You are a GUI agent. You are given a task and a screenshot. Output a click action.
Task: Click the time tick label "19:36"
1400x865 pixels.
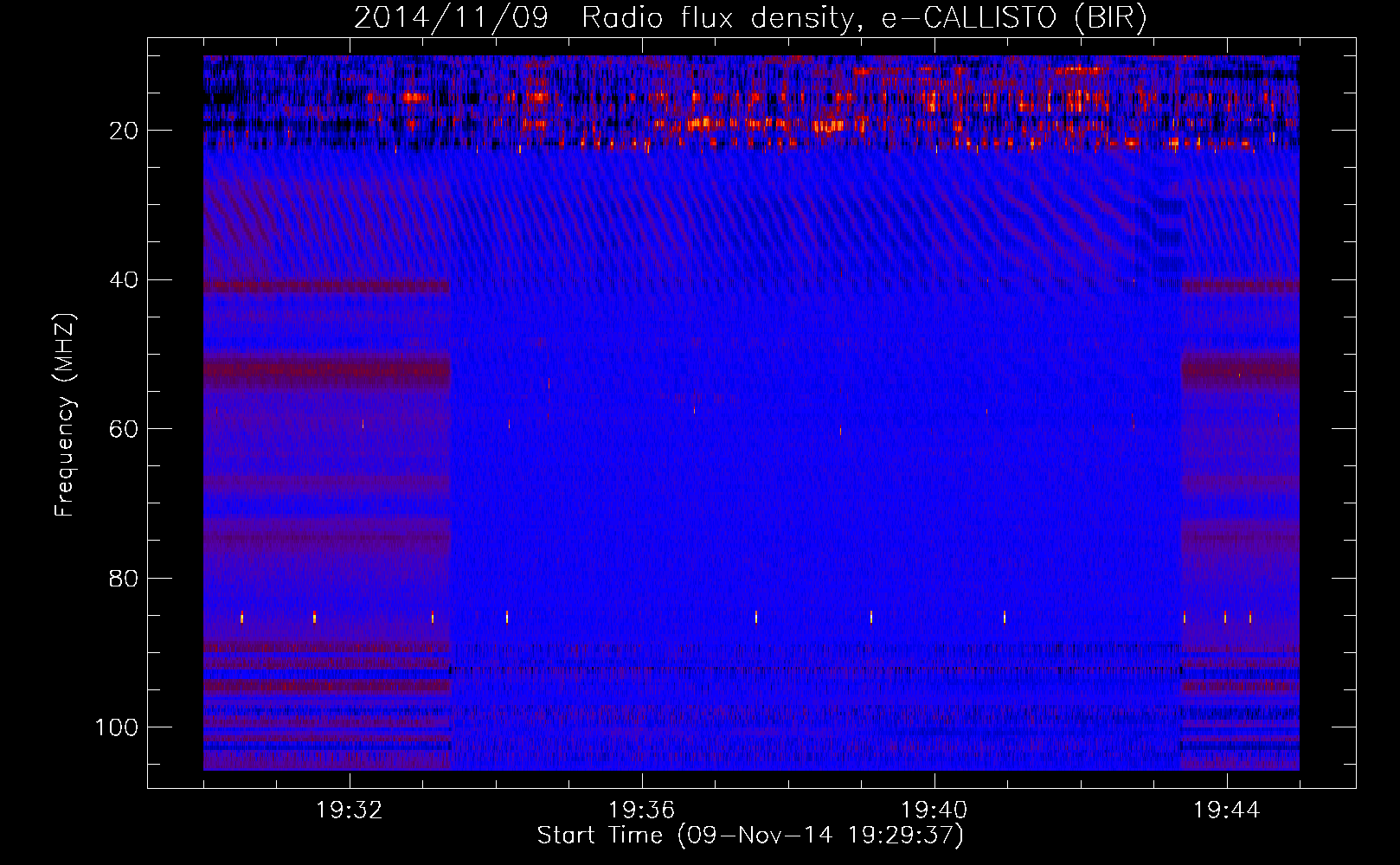point(641,811)
